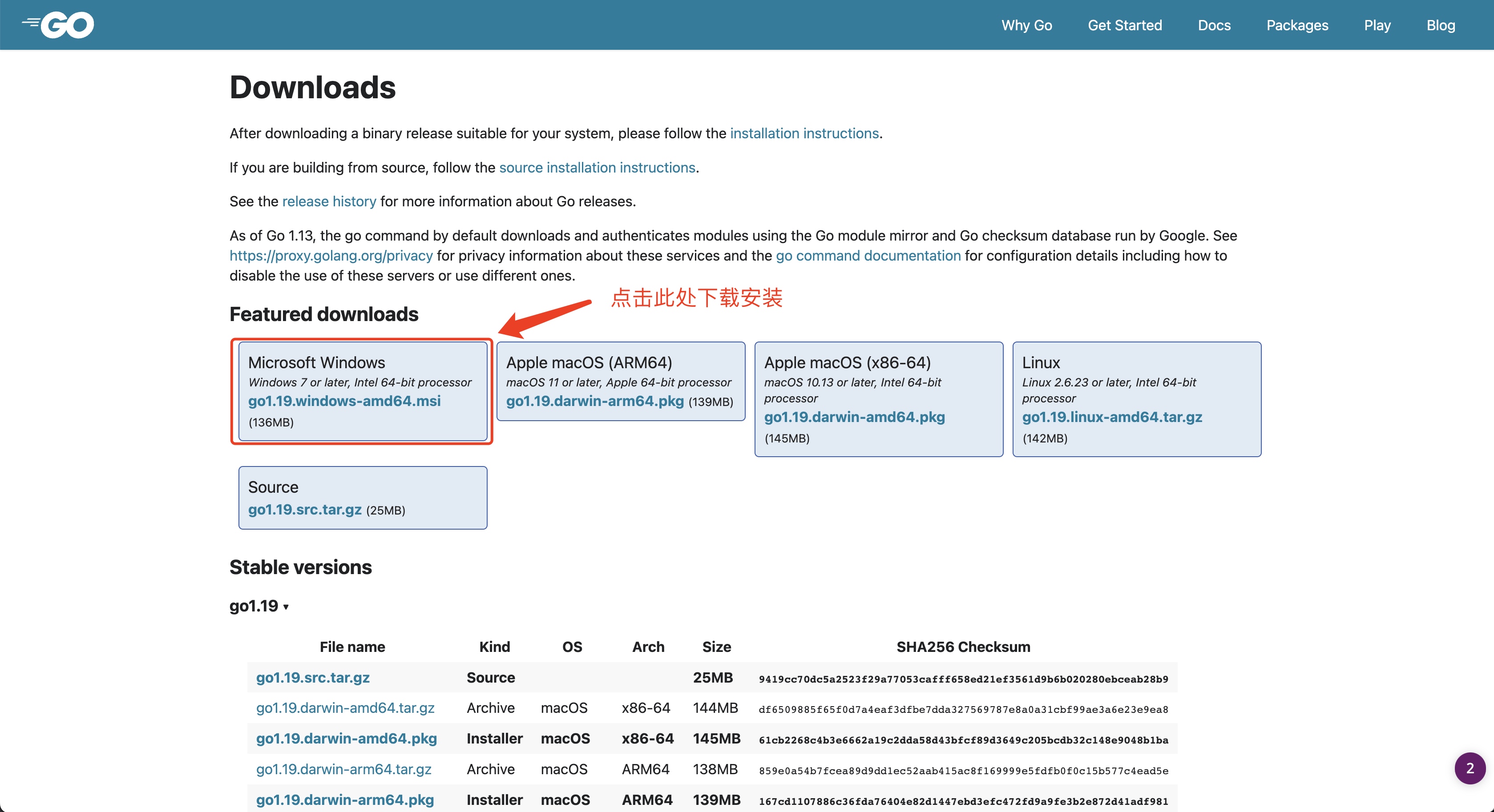
Task: Click the Go logo in the header
Action: [x=58, y=25]
